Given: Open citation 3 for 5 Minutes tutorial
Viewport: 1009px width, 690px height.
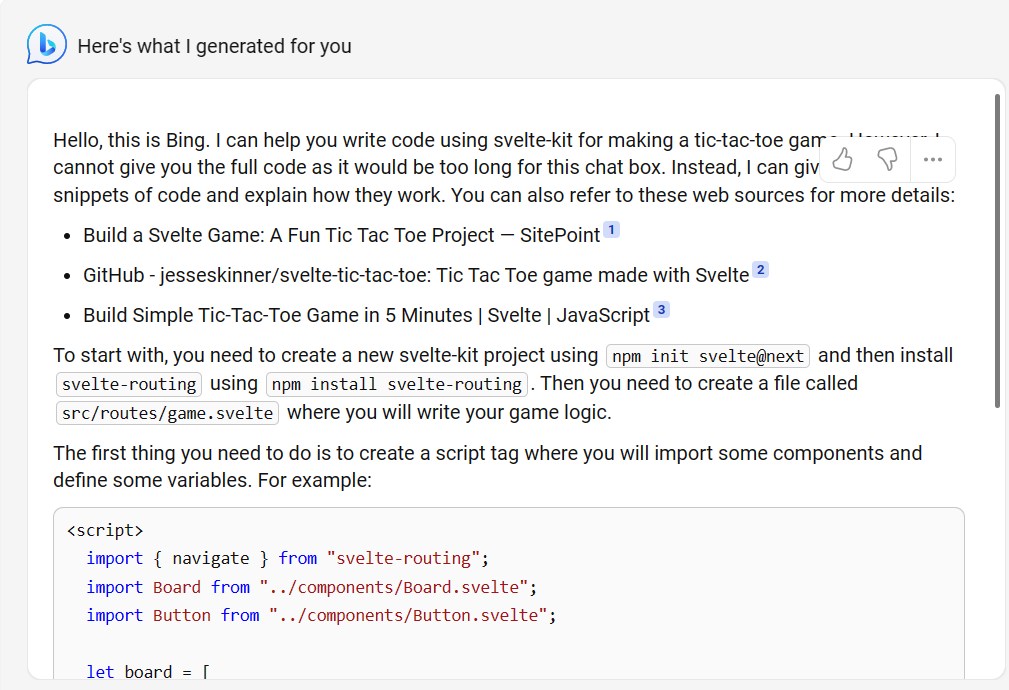Looking at the screenshot, I should (662, 310).
